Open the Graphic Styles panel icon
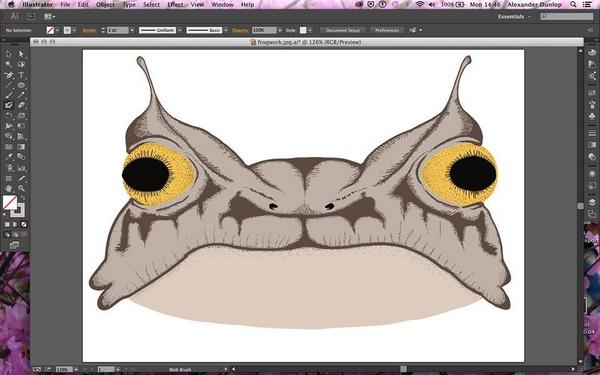 592,185
